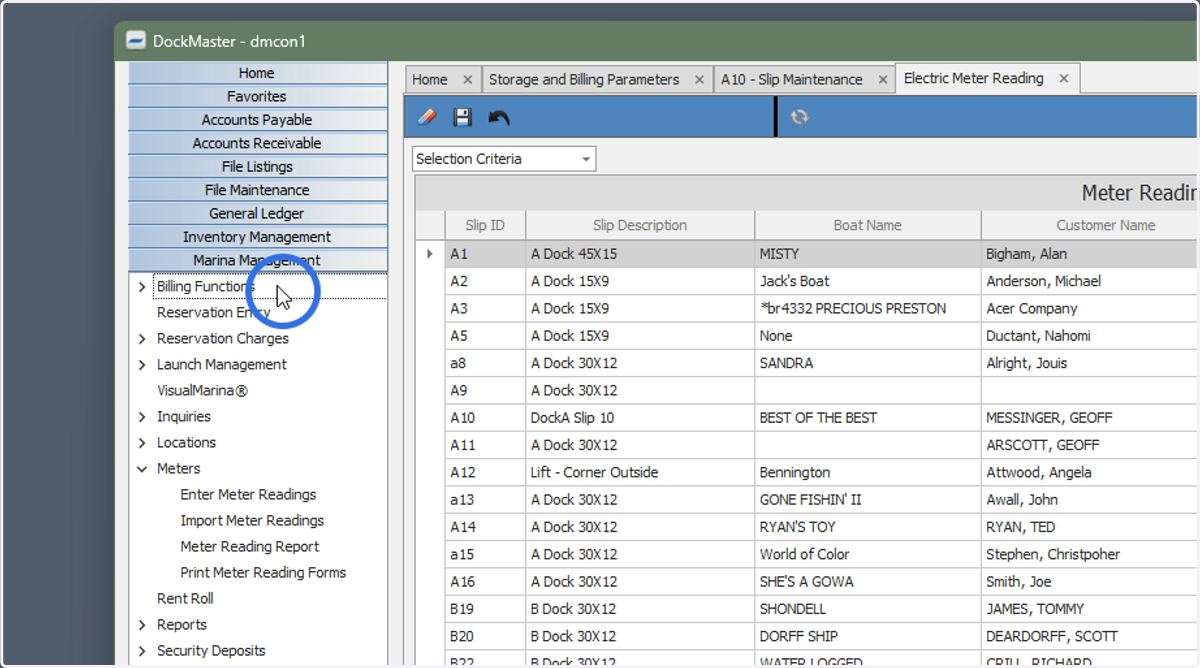Screen dimensions: 1200x668
Task: Open Enter Meter Readings
Action: [x=248, y=495]
